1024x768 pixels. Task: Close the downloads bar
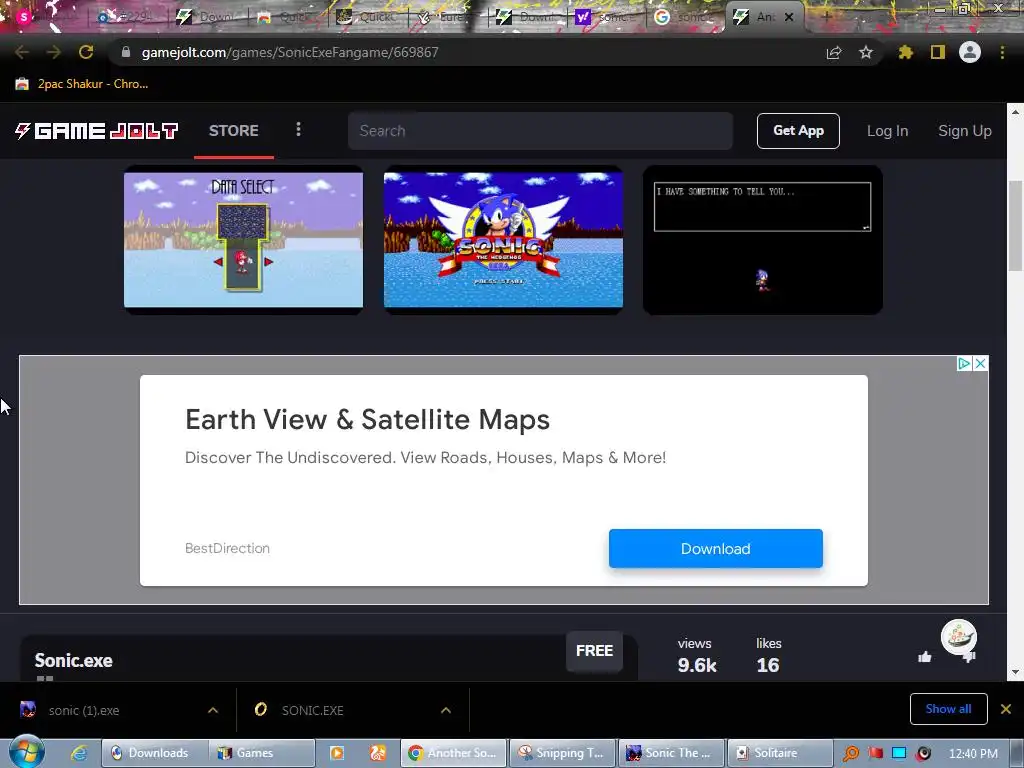click(1006, 709)
